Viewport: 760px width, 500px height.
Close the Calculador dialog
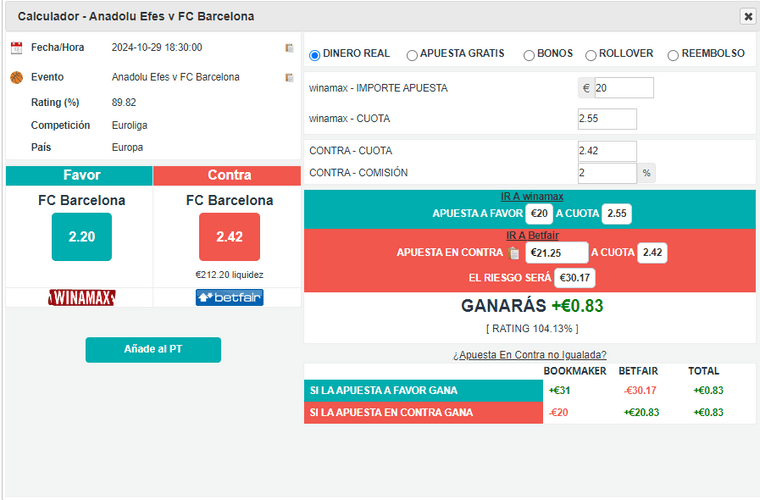click(x=747, y=16)
